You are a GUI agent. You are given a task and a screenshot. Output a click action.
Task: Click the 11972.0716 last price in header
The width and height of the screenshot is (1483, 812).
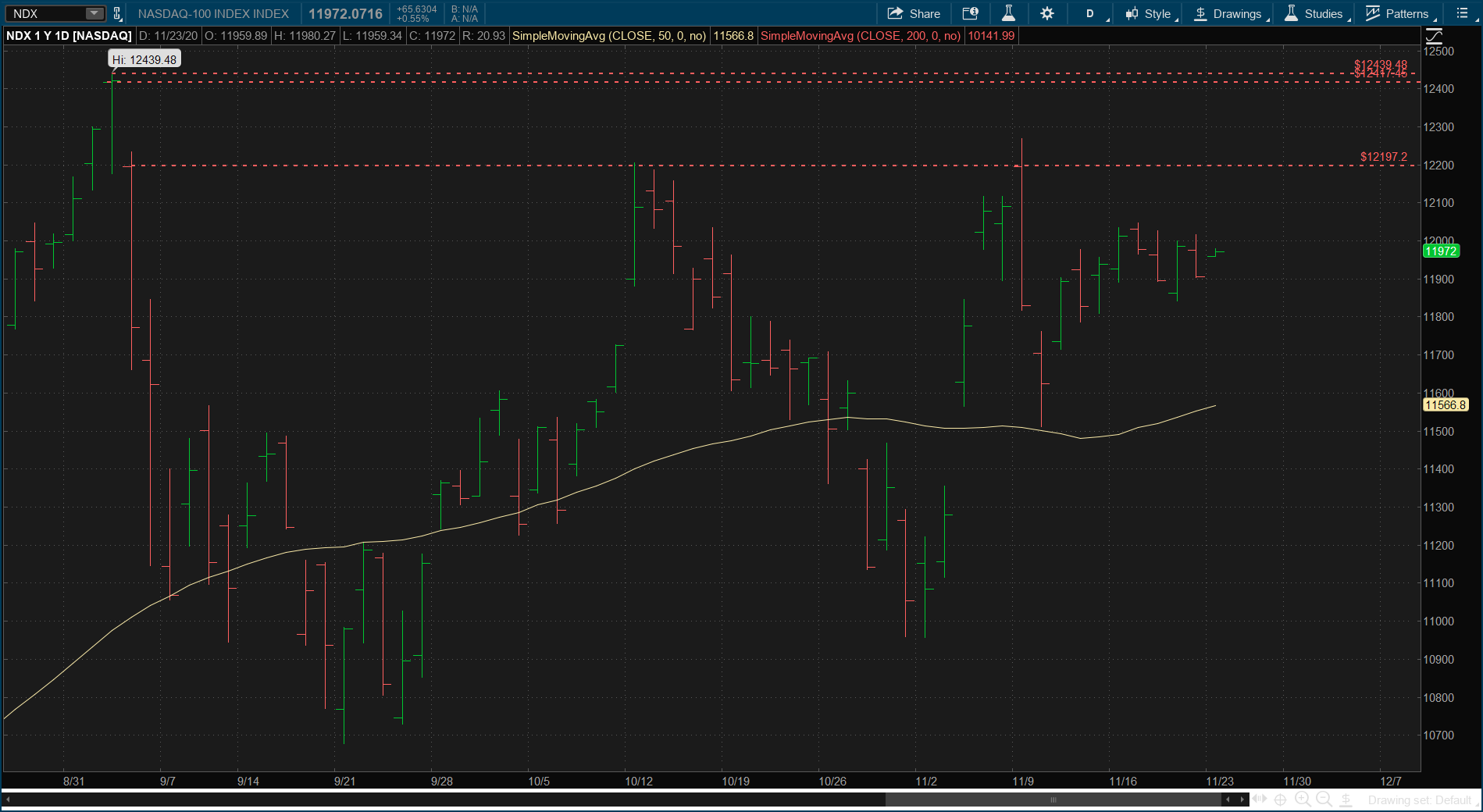(x=345, y=14)
